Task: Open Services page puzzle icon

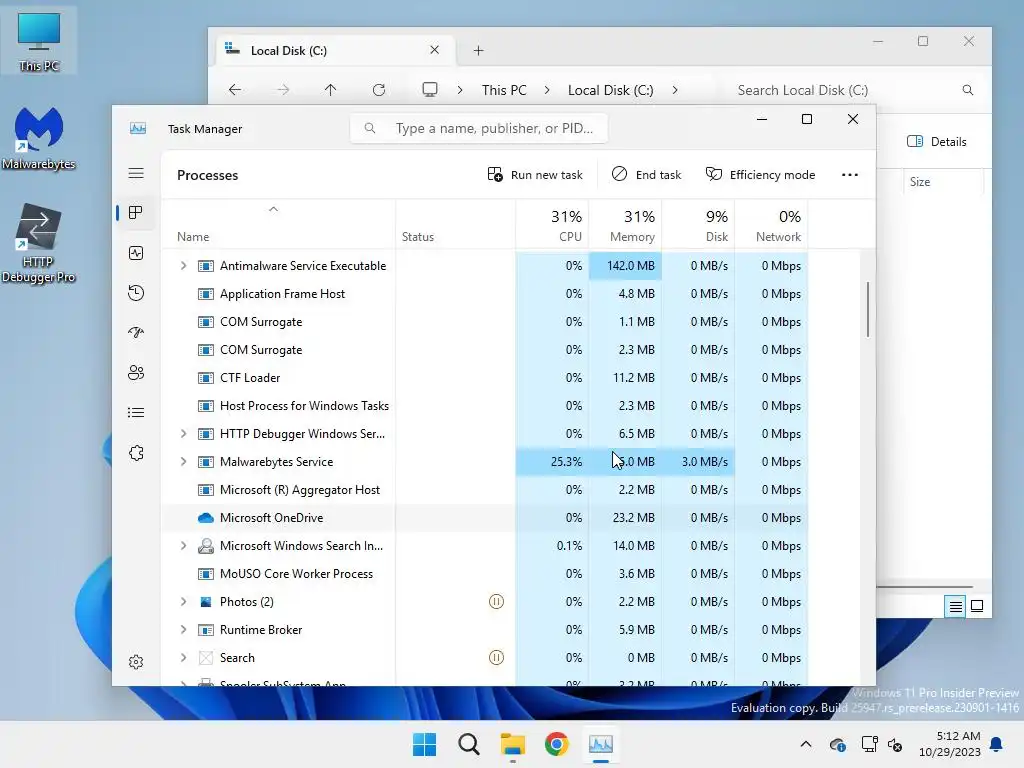Action: click(136, 453)
